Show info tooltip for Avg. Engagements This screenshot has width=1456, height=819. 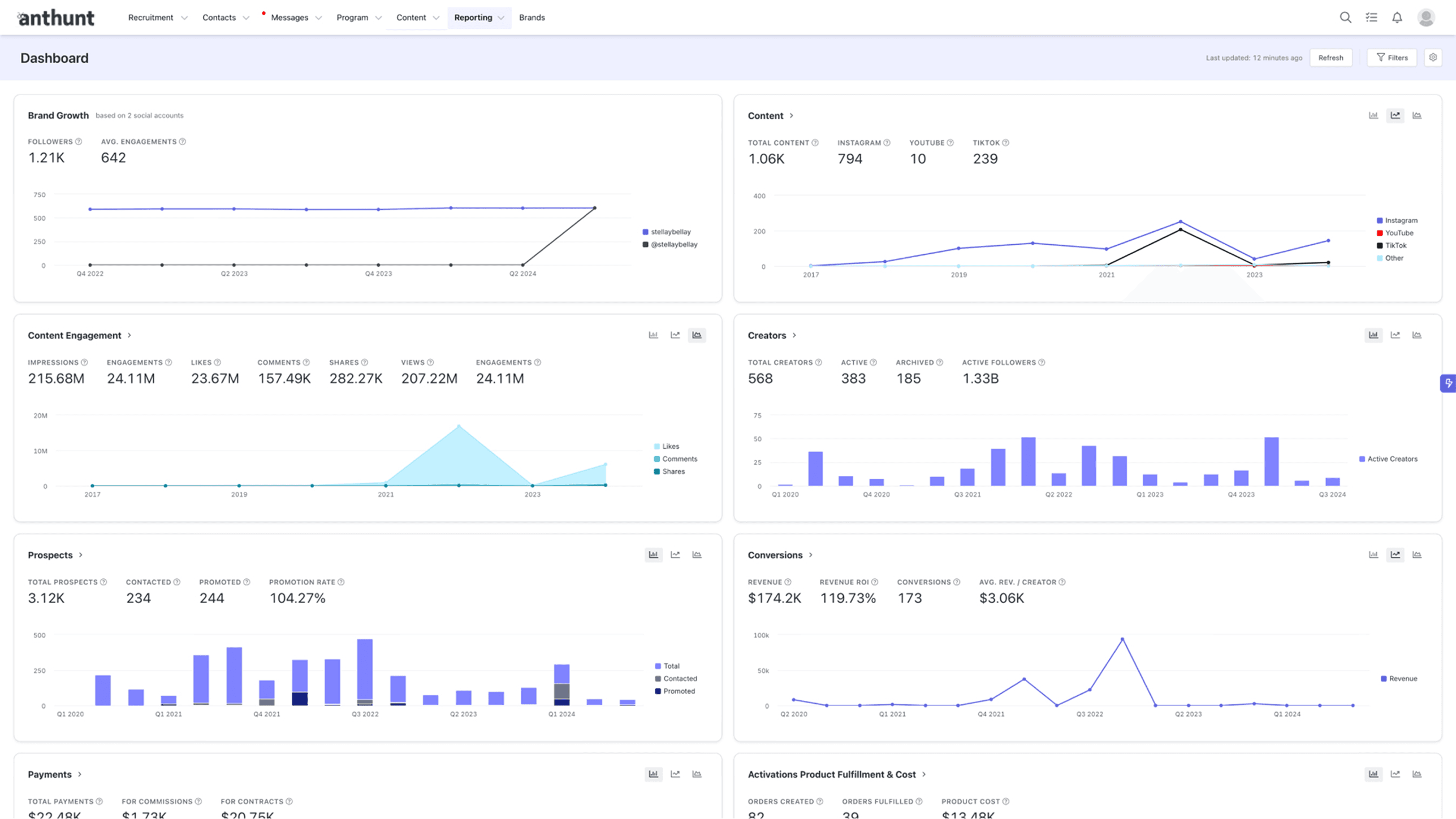tap(183, 142)
